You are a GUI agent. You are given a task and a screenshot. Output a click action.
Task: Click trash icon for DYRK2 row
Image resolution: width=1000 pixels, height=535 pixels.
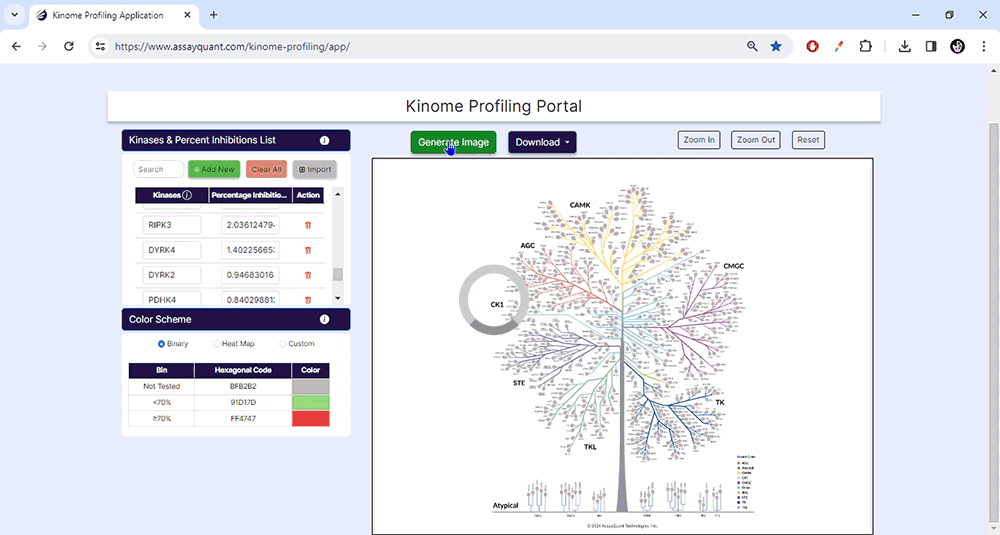(x=308, y=275)
